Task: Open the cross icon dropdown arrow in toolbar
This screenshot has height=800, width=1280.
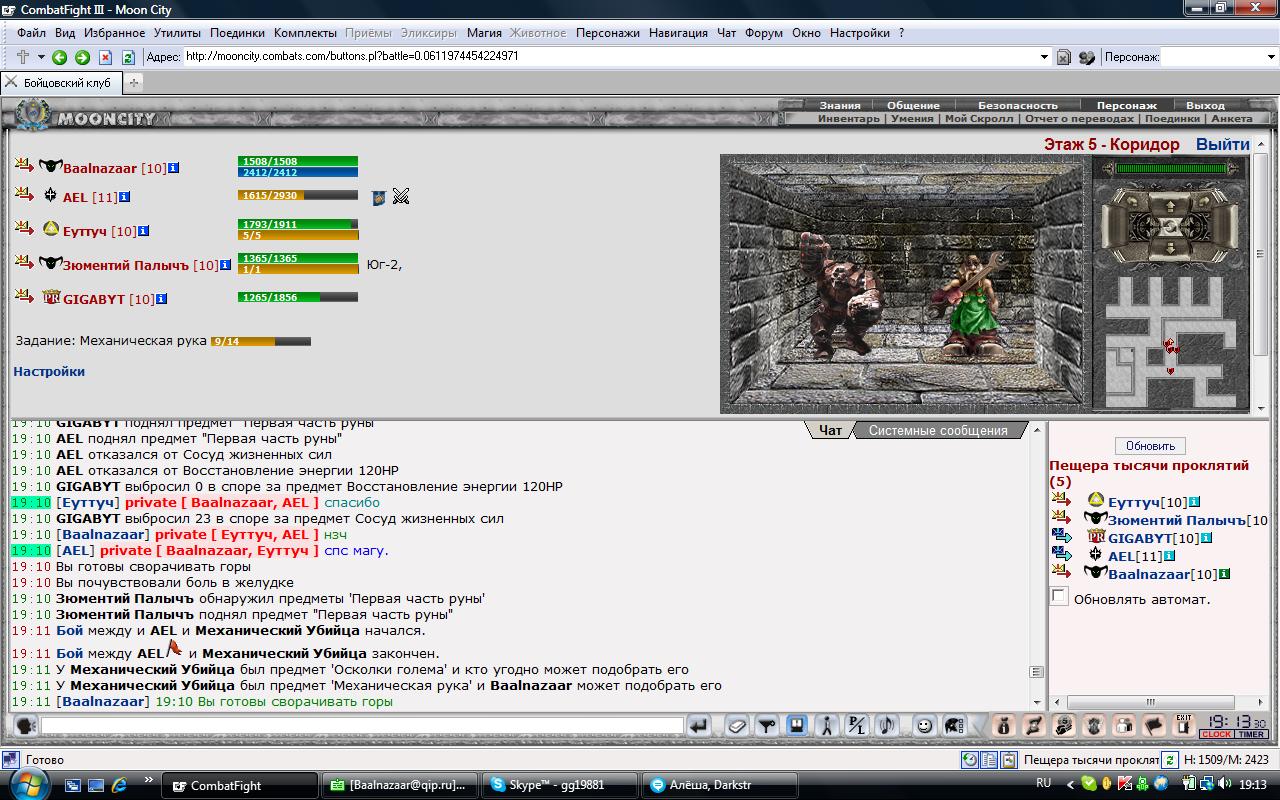Action: [x=41, y=57]
